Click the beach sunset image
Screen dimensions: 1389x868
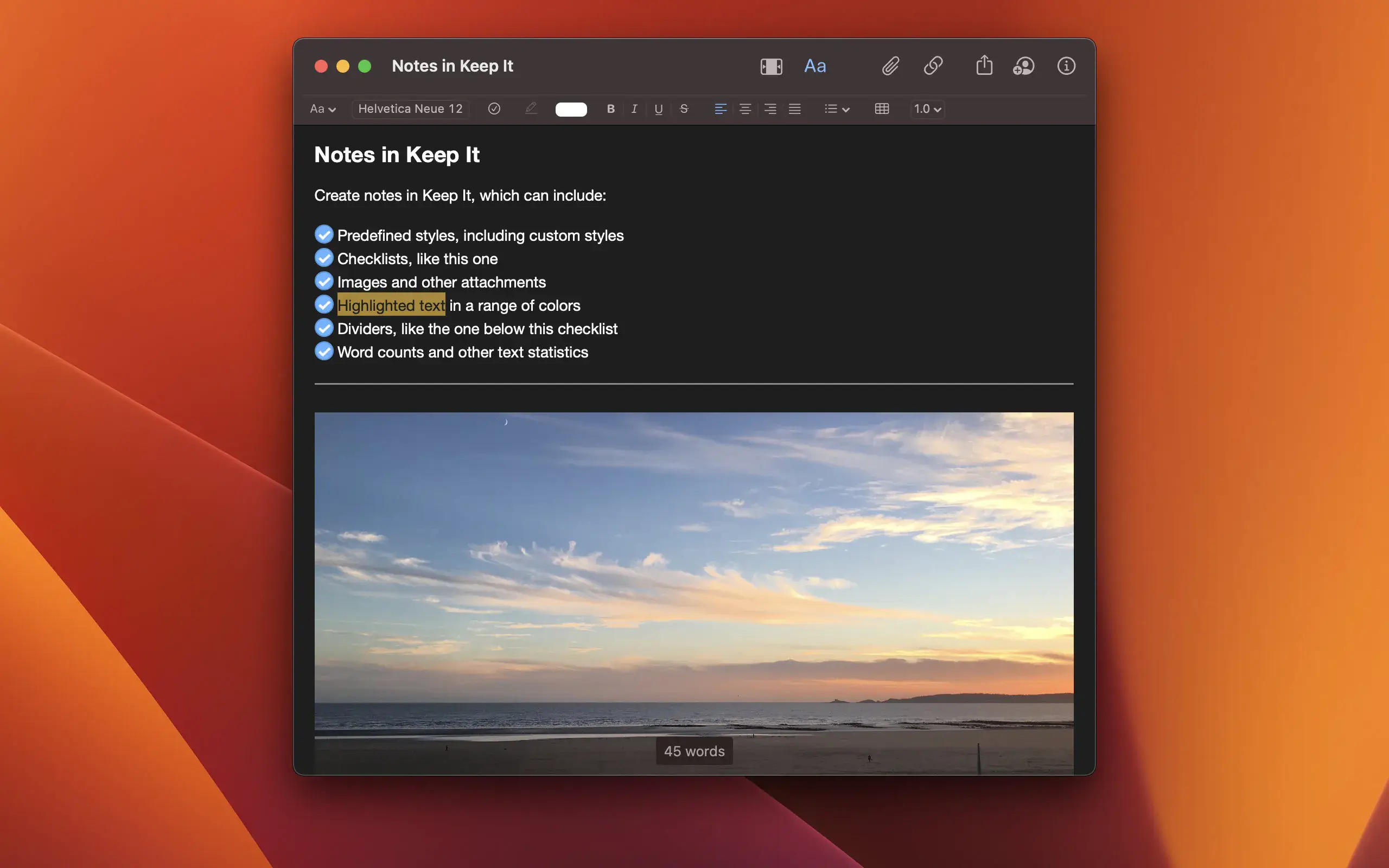pyautogui.click(x=693, y=574)
